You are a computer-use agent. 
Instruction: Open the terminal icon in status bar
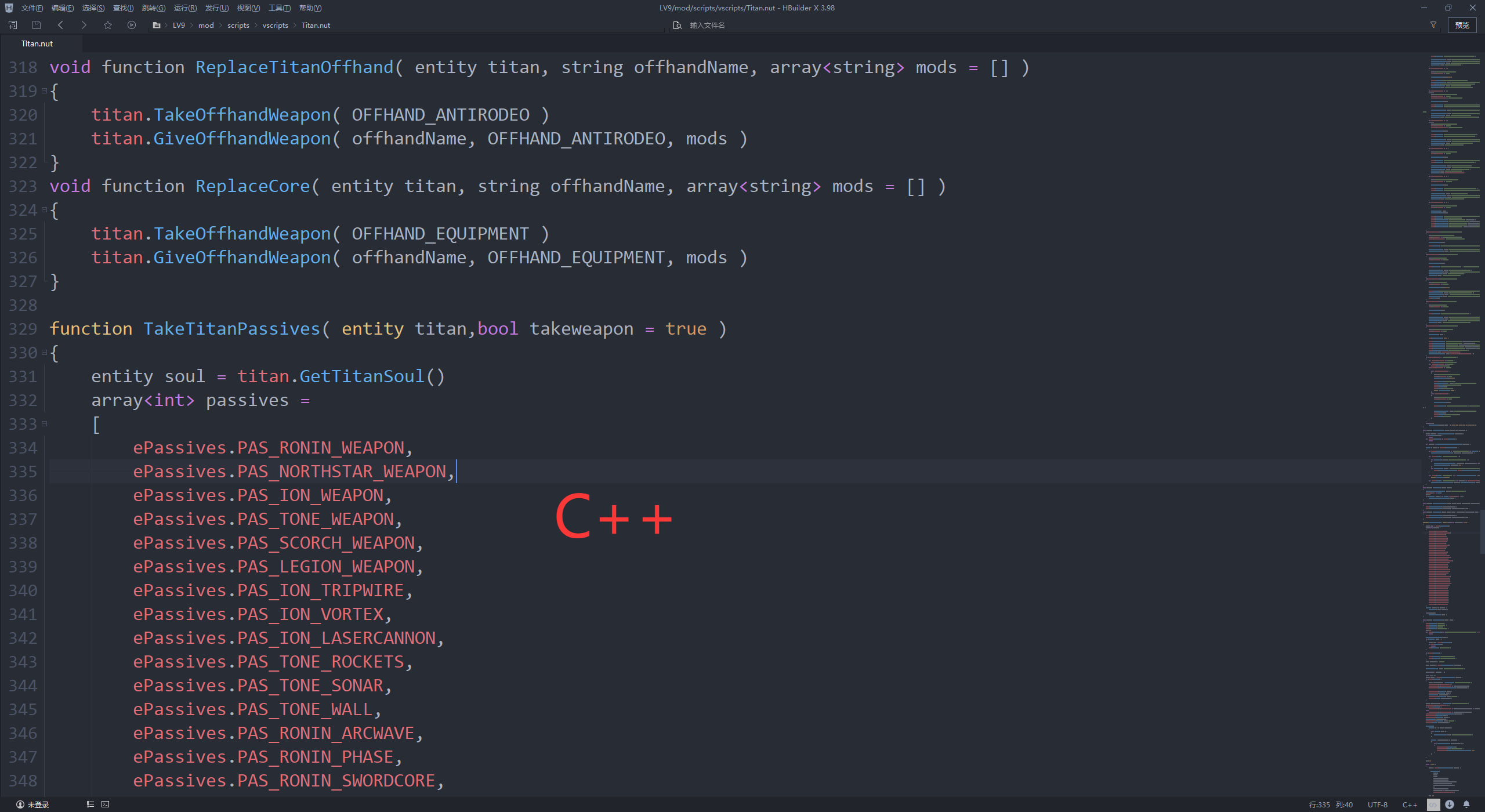pos(105,804)
